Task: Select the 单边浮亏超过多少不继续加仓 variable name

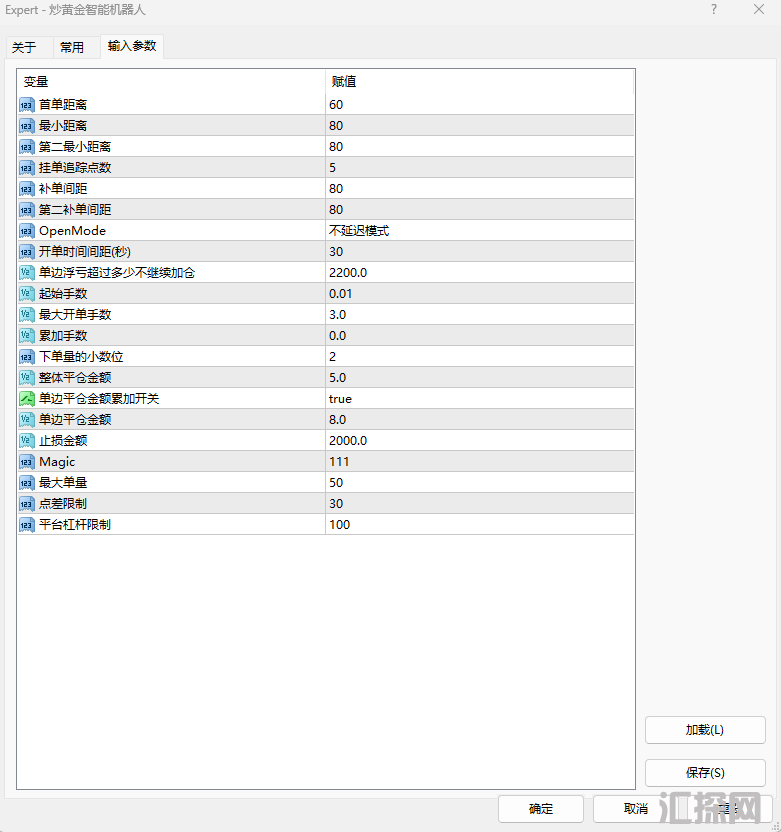Action: 117,273
